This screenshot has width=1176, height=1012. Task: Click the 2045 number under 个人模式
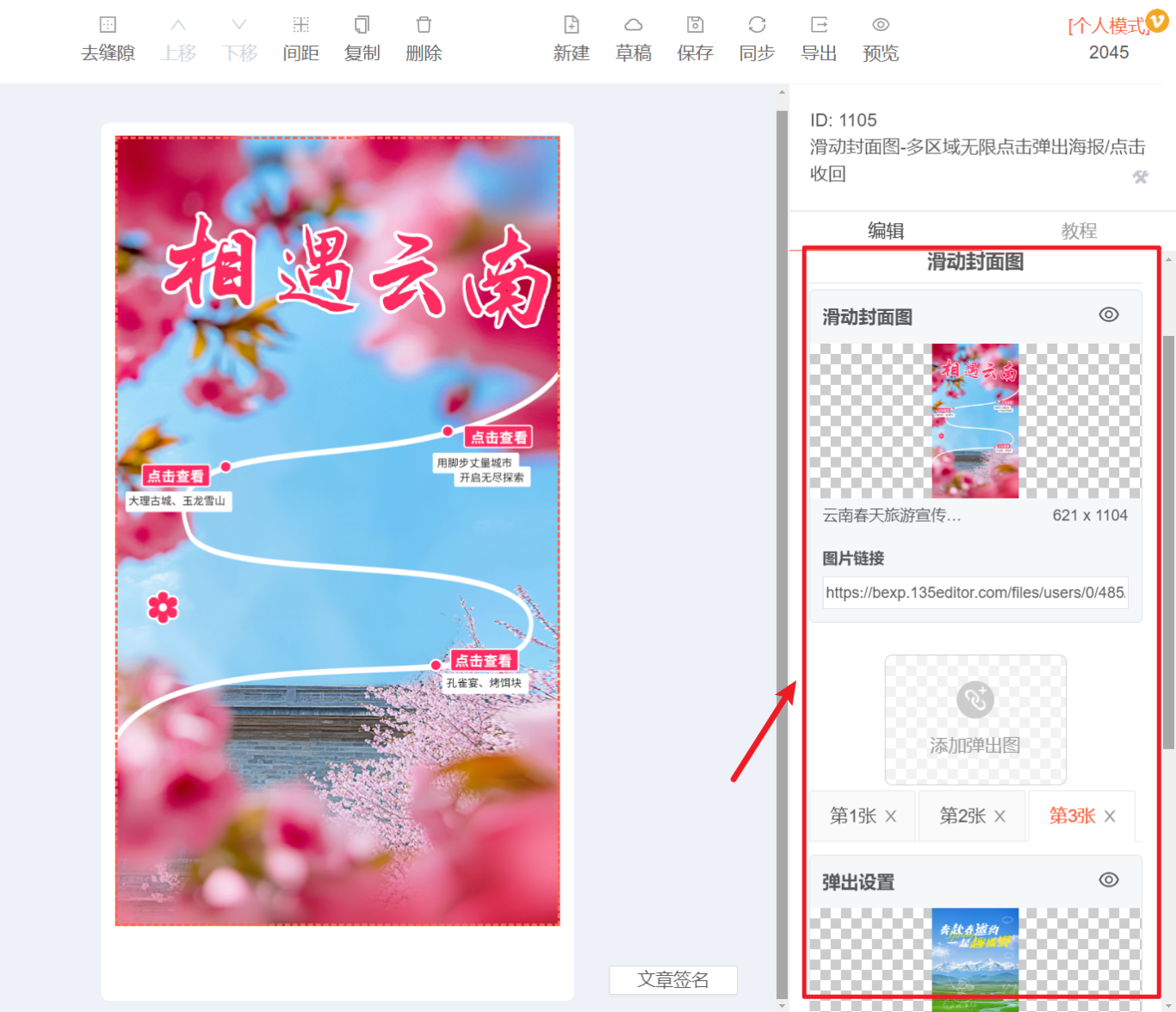coord(1109,53)
